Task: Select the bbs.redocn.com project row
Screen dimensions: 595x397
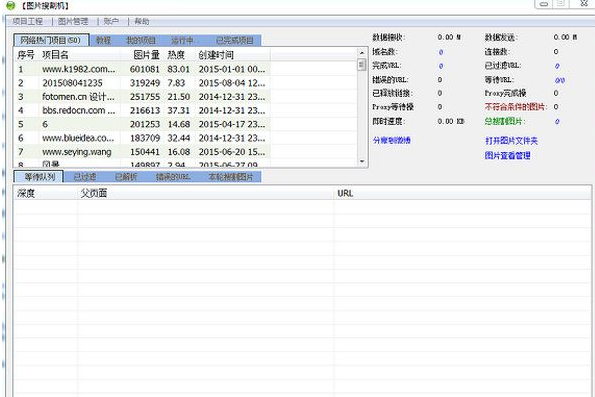Action: tap(142, 110)
